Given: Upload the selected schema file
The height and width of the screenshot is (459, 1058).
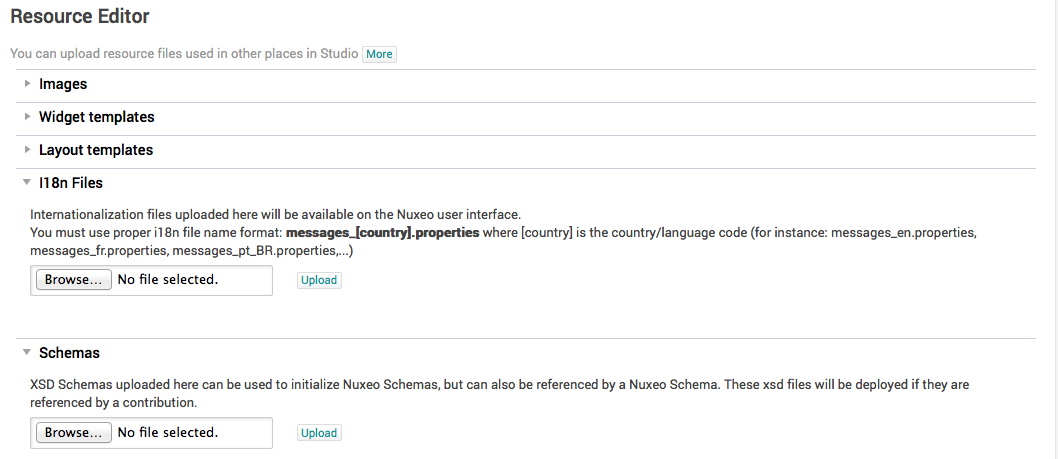Looking at the screenshot, I should tap(319, 433).
